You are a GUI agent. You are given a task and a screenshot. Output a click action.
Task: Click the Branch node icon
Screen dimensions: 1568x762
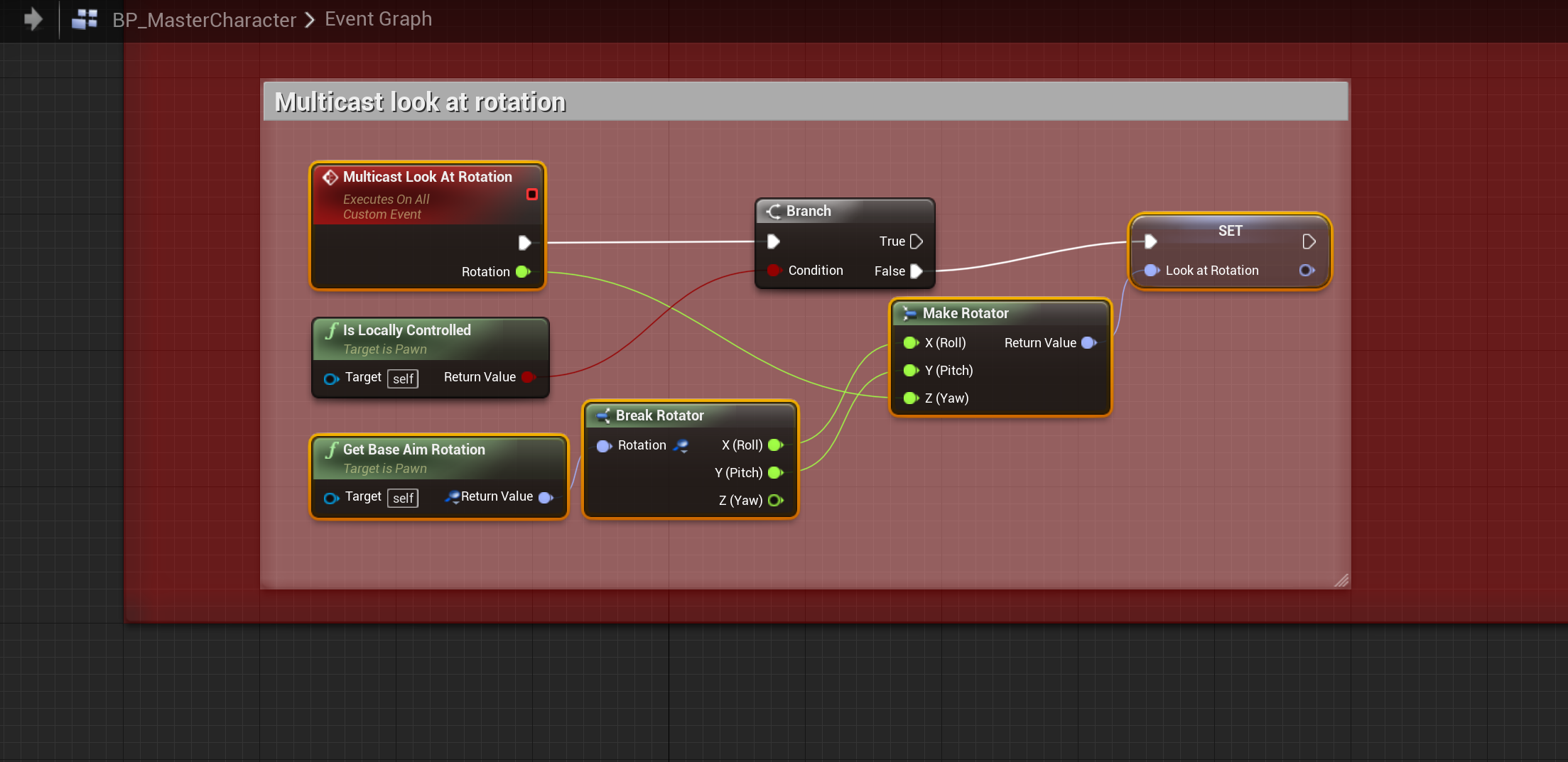(774, 211)
